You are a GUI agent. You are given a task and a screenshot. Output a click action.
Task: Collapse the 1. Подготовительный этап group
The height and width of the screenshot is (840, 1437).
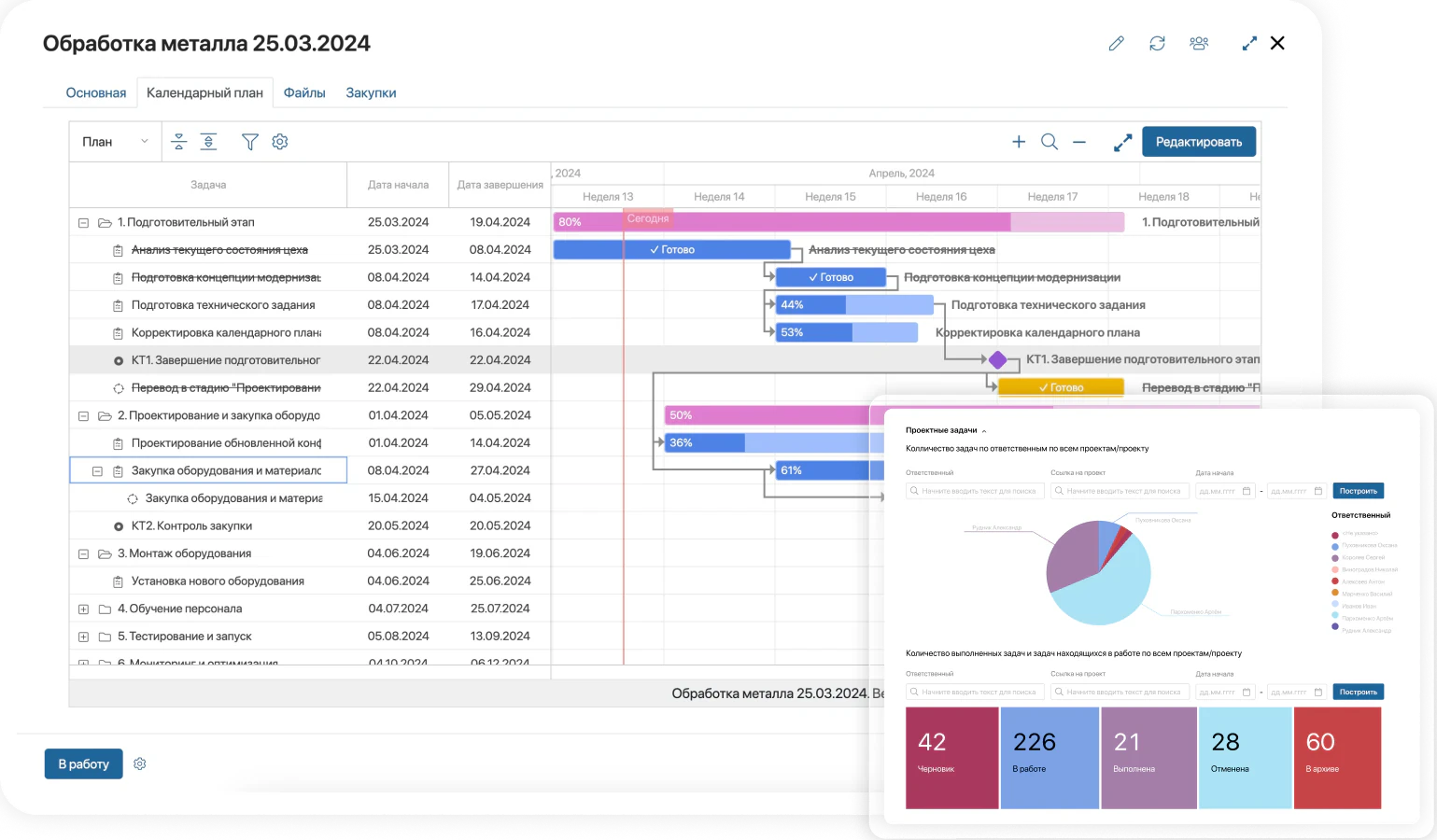pyautogui.click(x=83, y=223)
